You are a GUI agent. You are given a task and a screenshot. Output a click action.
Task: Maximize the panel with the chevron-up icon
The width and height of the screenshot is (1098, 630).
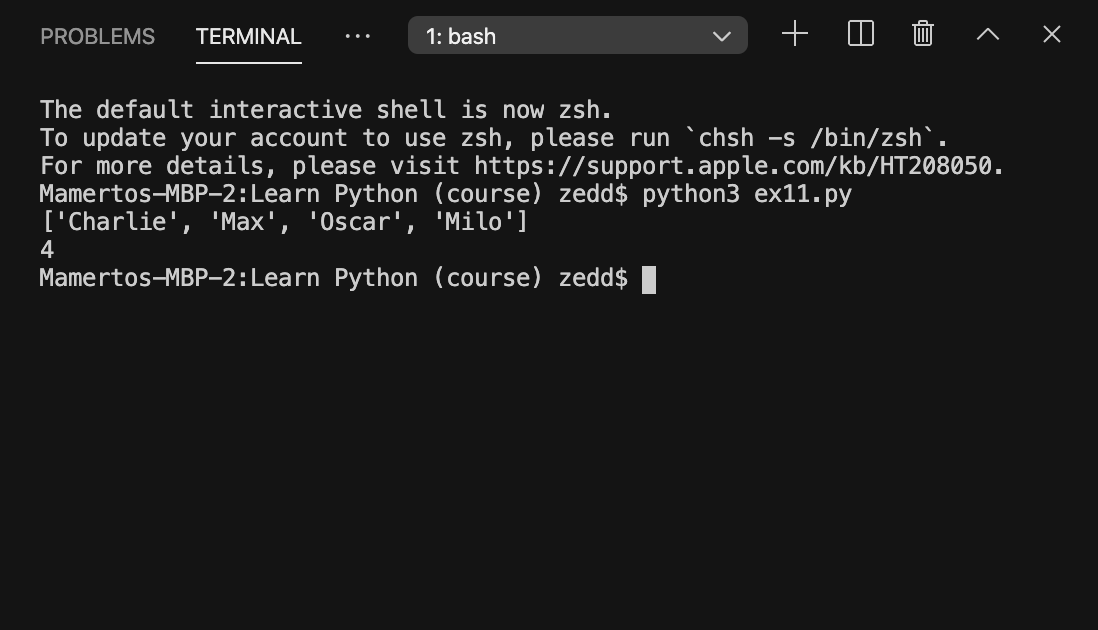point(987,33)
